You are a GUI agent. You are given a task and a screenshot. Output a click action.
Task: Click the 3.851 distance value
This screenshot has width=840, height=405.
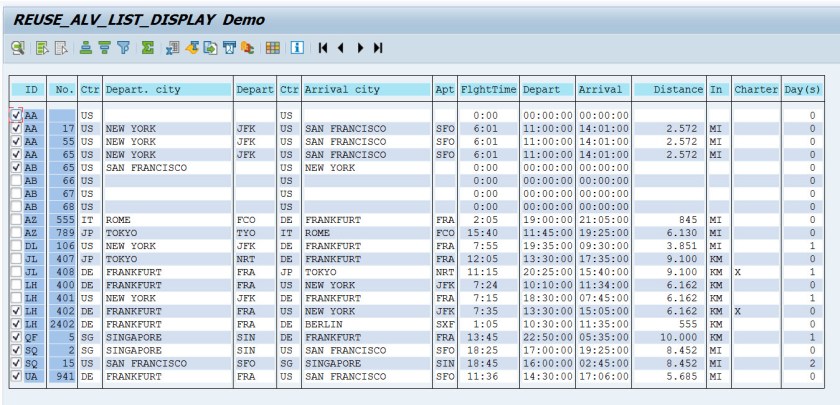point(681,246)
